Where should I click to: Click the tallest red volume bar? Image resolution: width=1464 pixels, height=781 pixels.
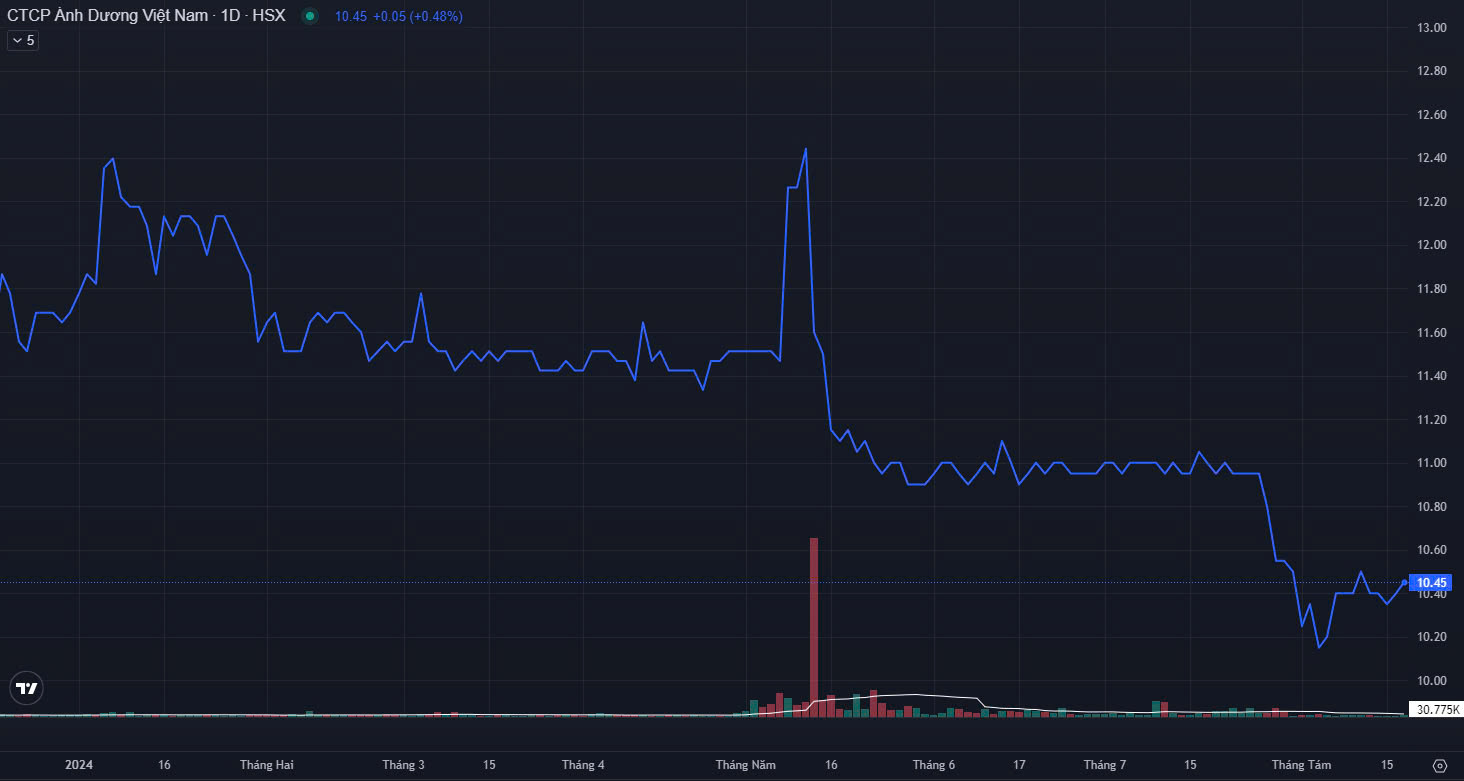click(814, 627)
